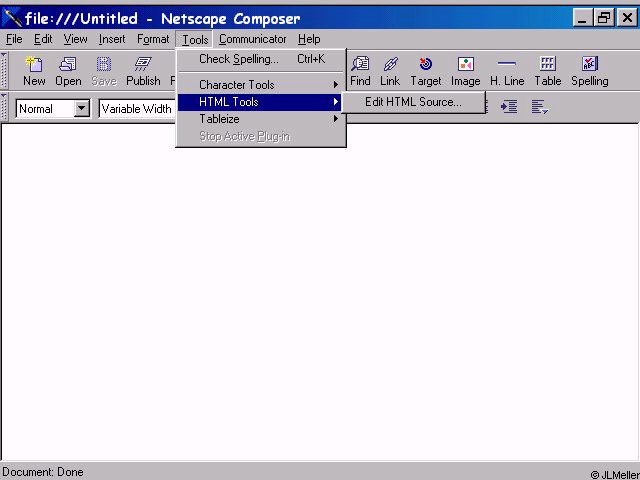Close the Netscape Composer window
640x480 pixels.
627,18
